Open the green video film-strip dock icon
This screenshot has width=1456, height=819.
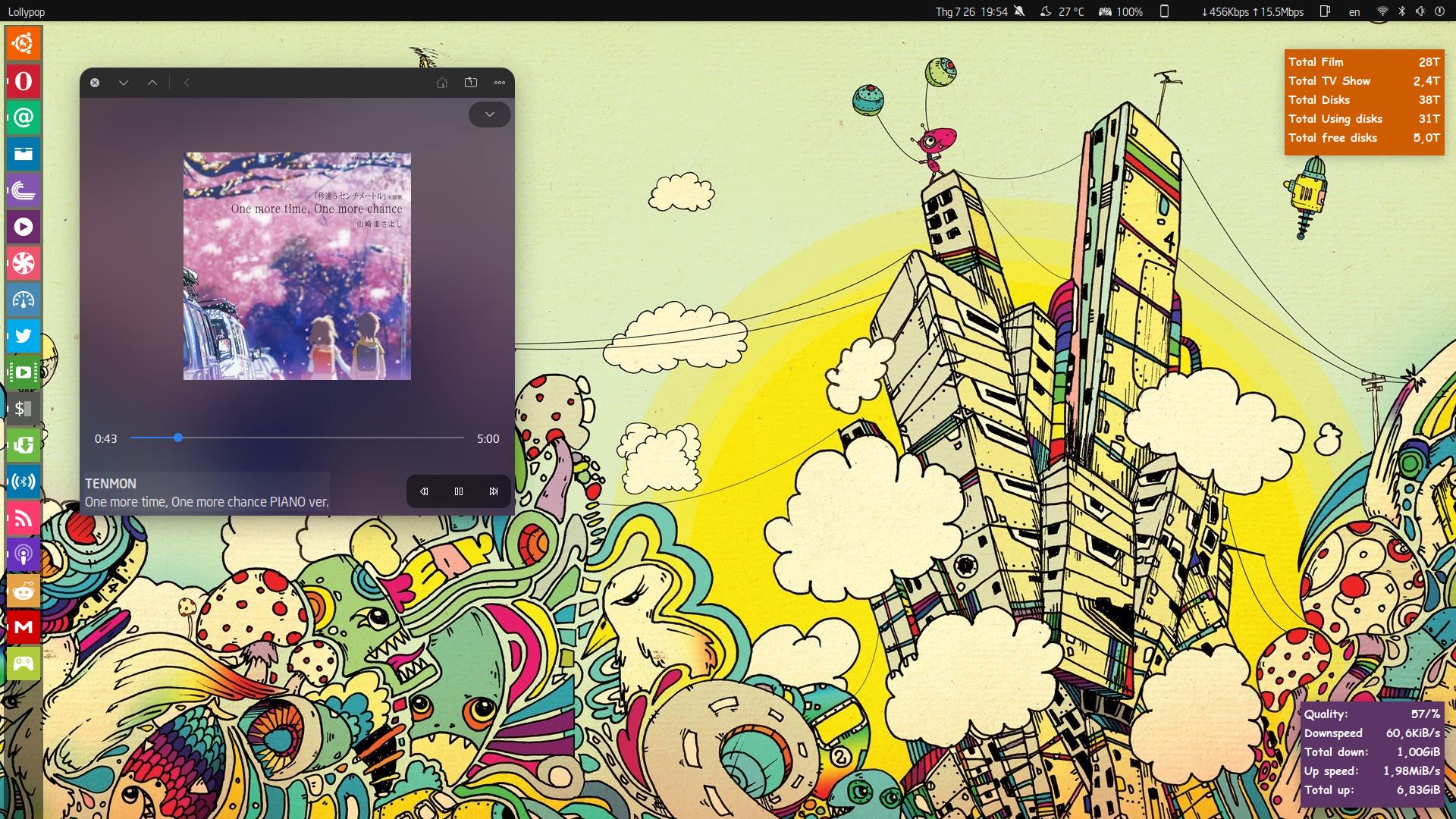24,372
